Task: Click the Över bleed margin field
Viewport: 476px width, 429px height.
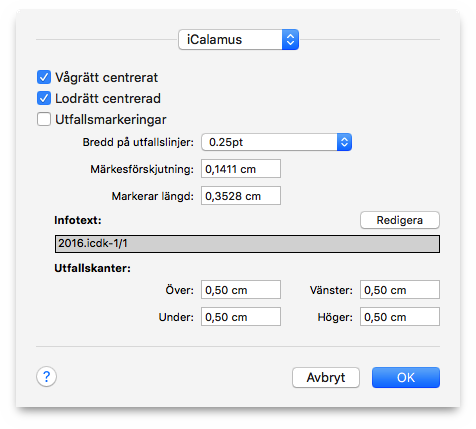Action: click(241, 290)
